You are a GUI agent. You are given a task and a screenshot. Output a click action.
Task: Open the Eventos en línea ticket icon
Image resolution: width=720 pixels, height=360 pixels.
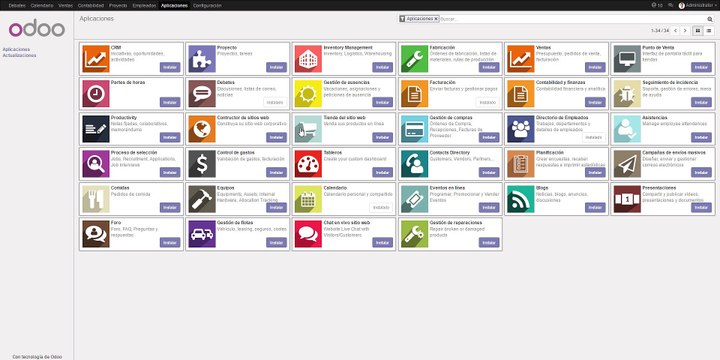pyautogui.click(x=414, y=199)
